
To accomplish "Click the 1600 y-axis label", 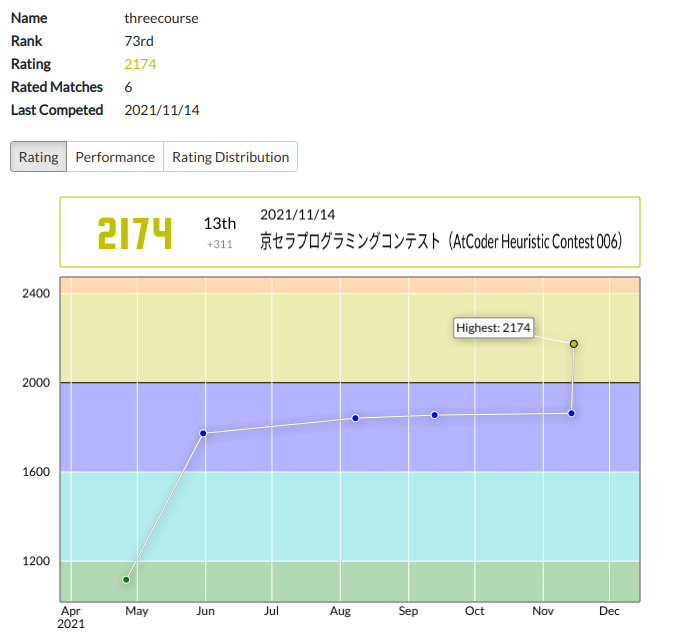I will [36, 472].
